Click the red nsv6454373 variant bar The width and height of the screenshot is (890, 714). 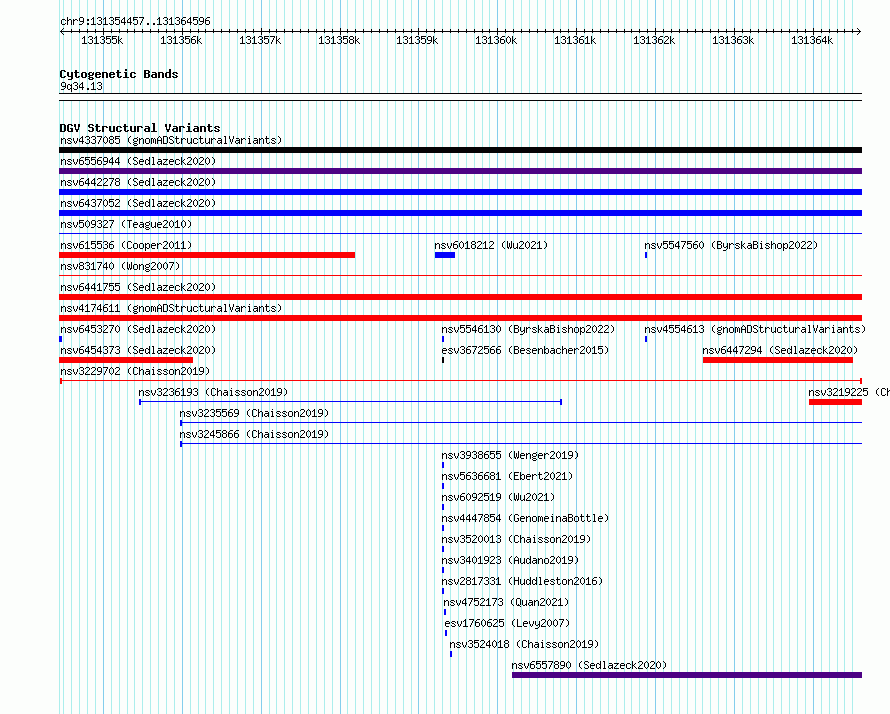[126, 360]
